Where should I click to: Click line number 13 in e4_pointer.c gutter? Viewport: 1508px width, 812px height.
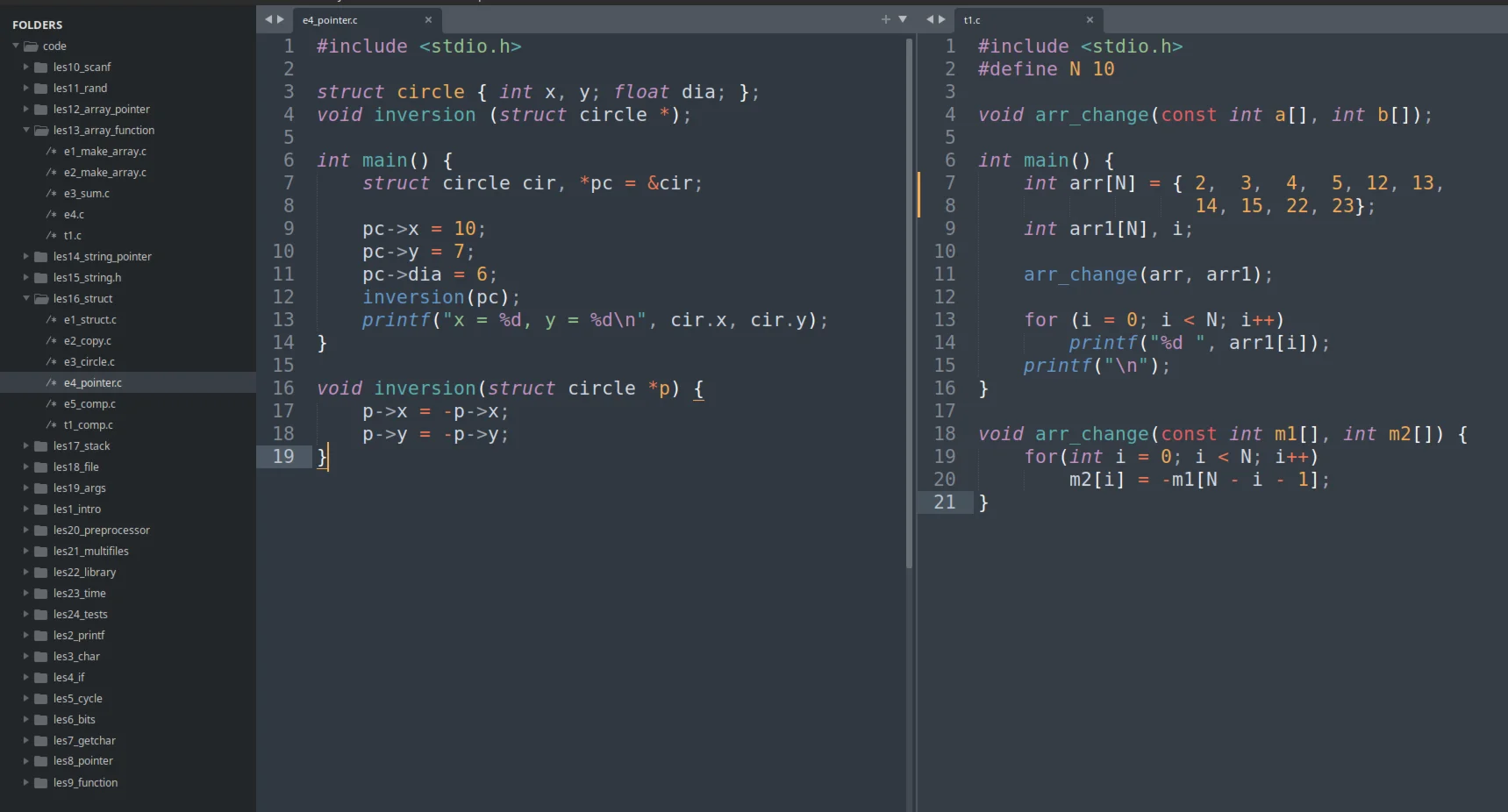[x=283, y=320]
